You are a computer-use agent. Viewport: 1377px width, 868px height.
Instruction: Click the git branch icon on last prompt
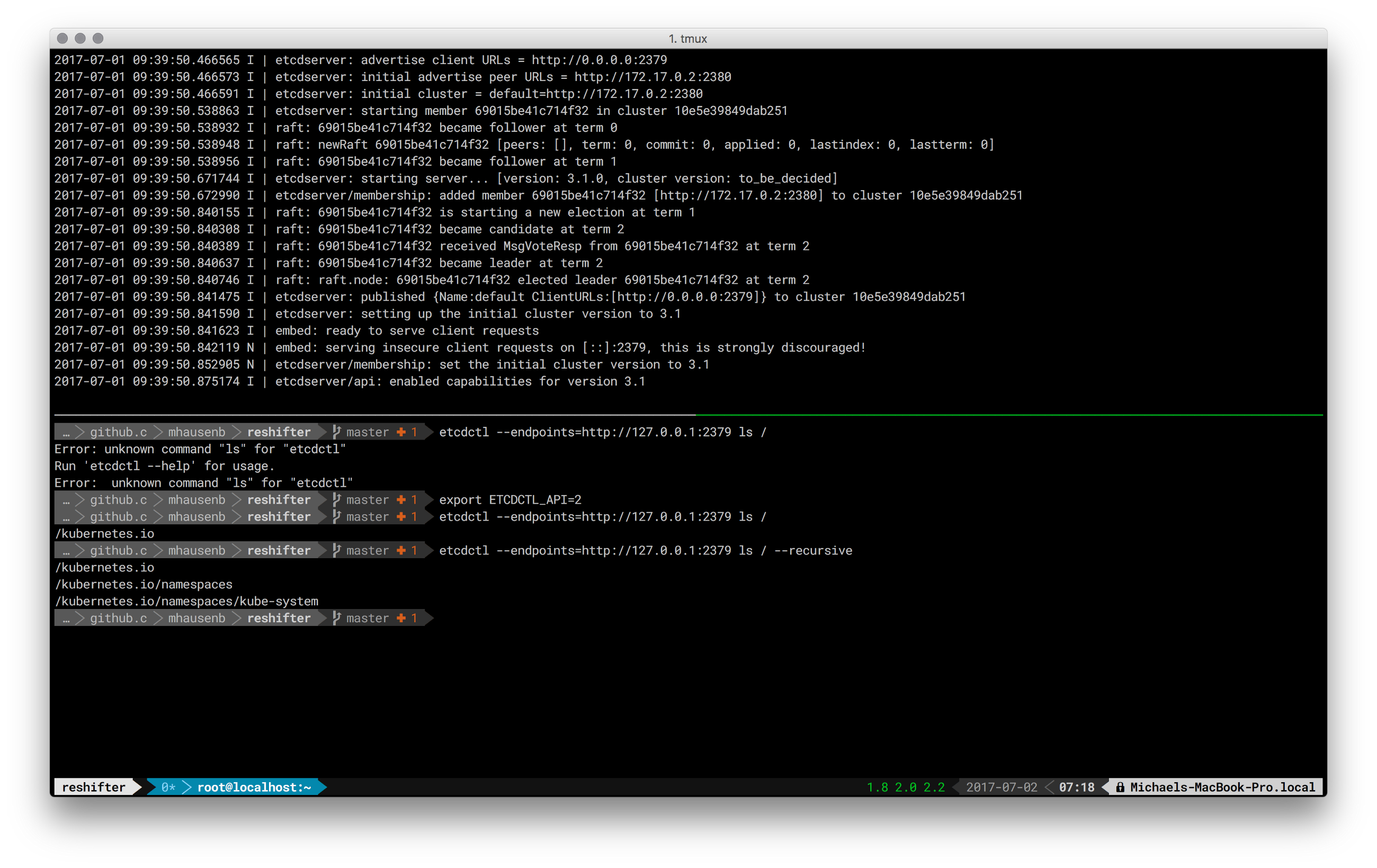pos(337,618)
